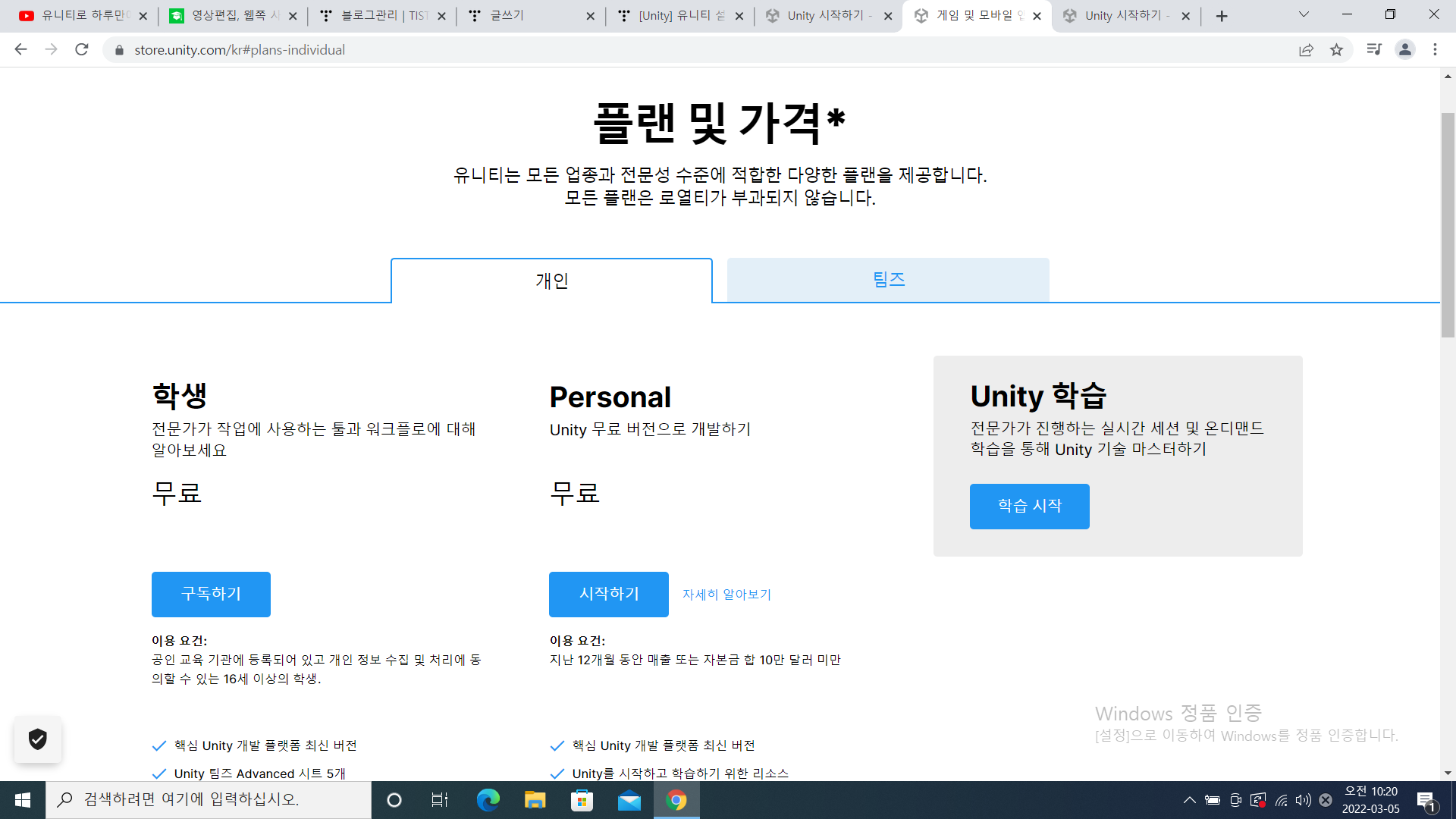Click the 시작하기 button under Personal
This screenshot has height=819, width=1456.
click(608, 594)
